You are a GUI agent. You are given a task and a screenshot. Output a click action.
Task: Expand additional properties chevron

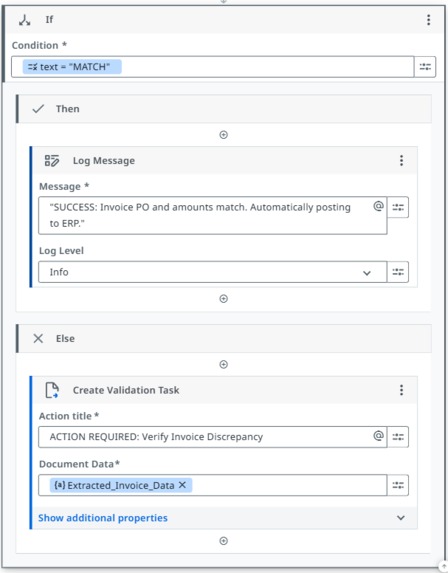point(401,518)
